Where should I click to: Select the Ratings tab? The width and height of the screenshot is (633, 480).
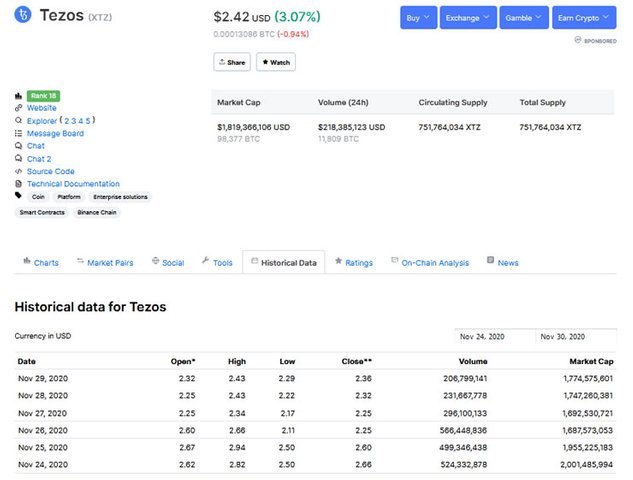(353, 263)
